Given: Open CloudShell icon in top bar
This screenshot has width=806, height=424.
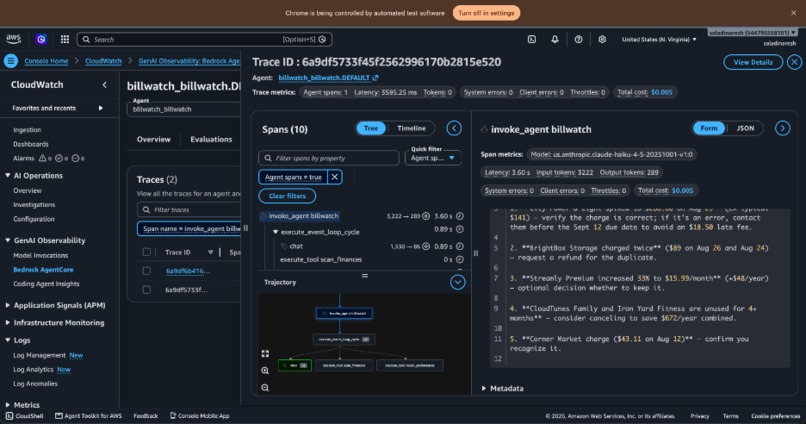Looking at the screenshot, I should pyautogui.click(x=532, y=39).
